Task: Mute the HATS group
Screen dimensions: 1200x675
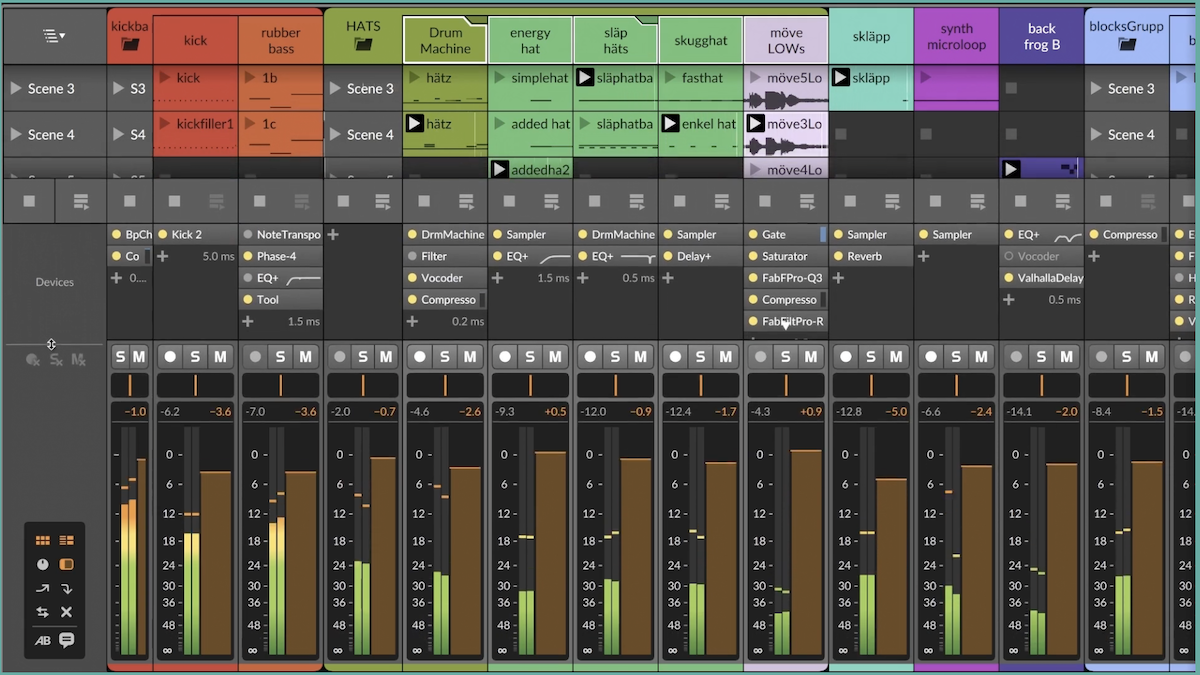Action: click(386, 356)
